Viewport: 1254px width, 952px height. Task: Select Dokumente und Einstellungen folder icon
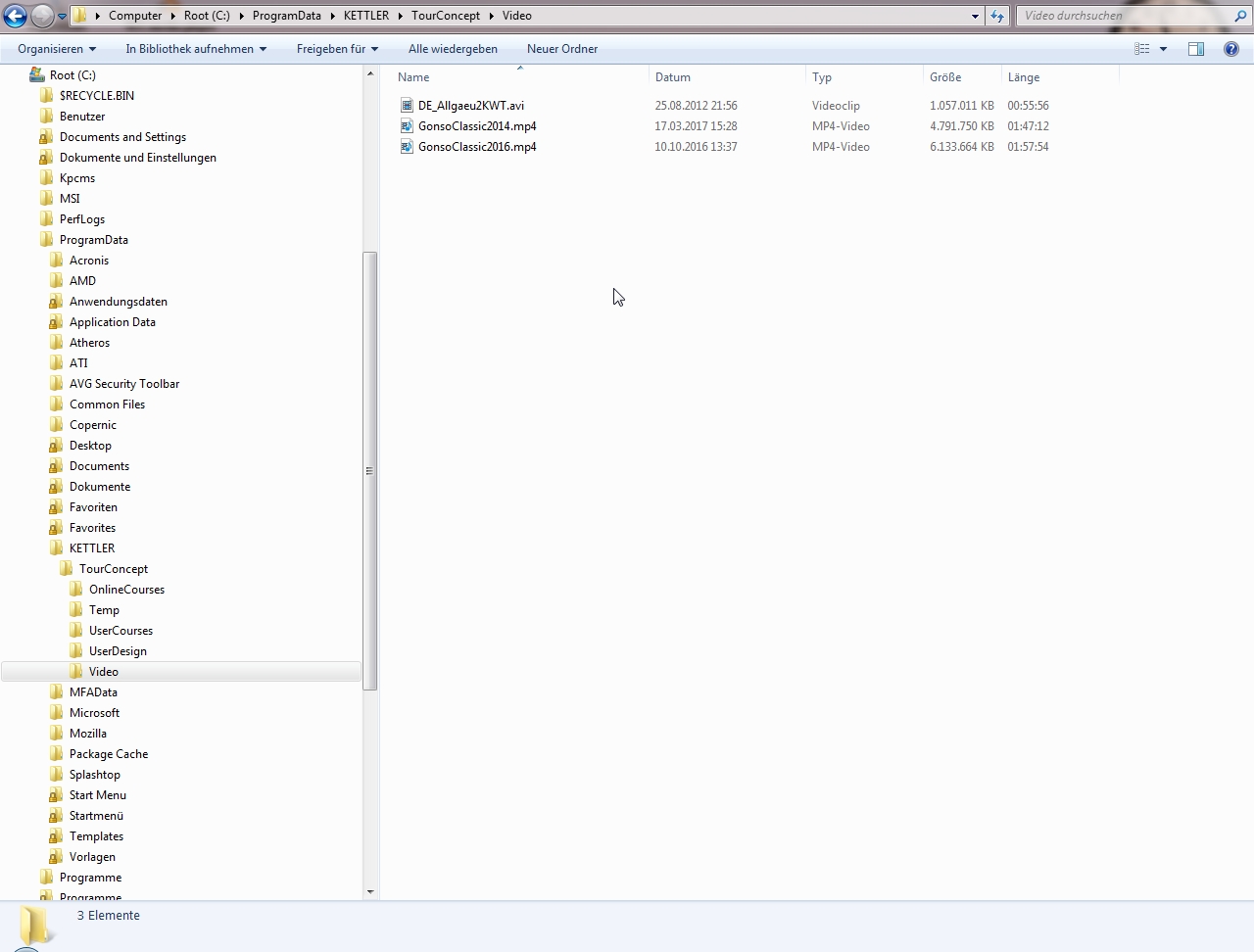46,158
